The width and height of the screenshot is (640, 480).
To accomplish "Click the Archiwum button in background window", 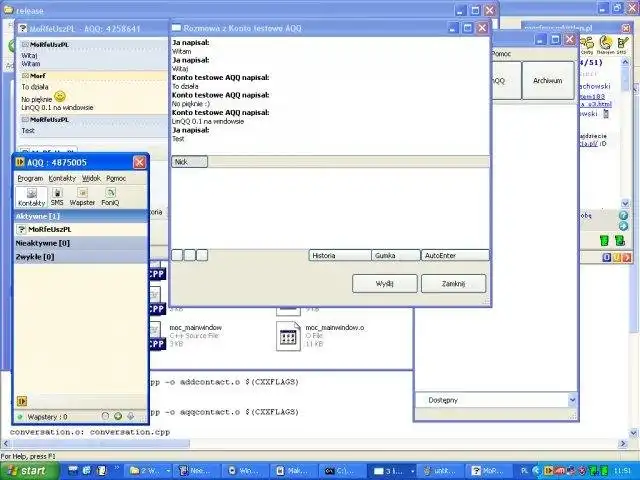I will (548, 80).
